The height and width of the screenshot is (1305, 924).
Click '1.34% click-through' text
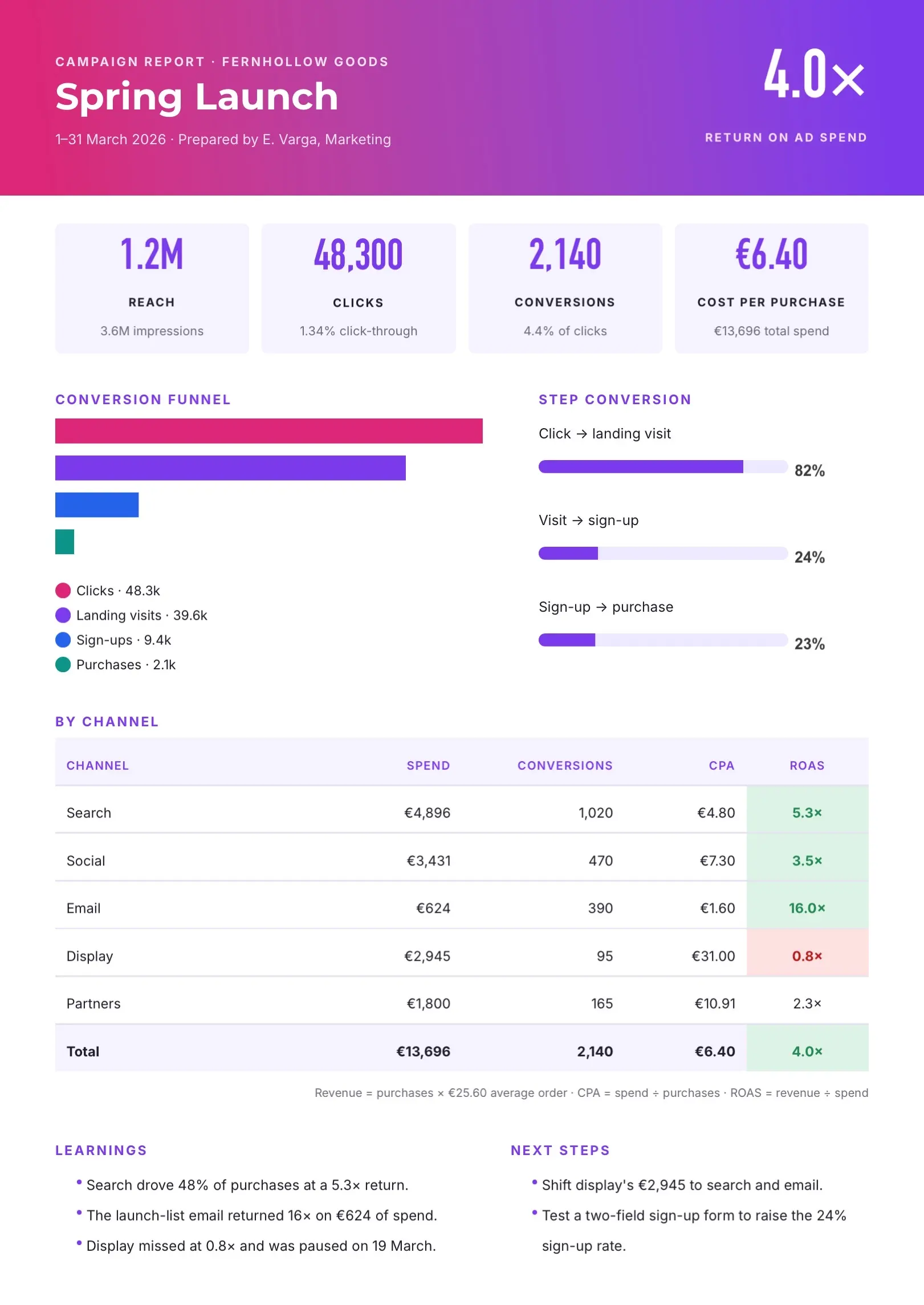(359, 331)
